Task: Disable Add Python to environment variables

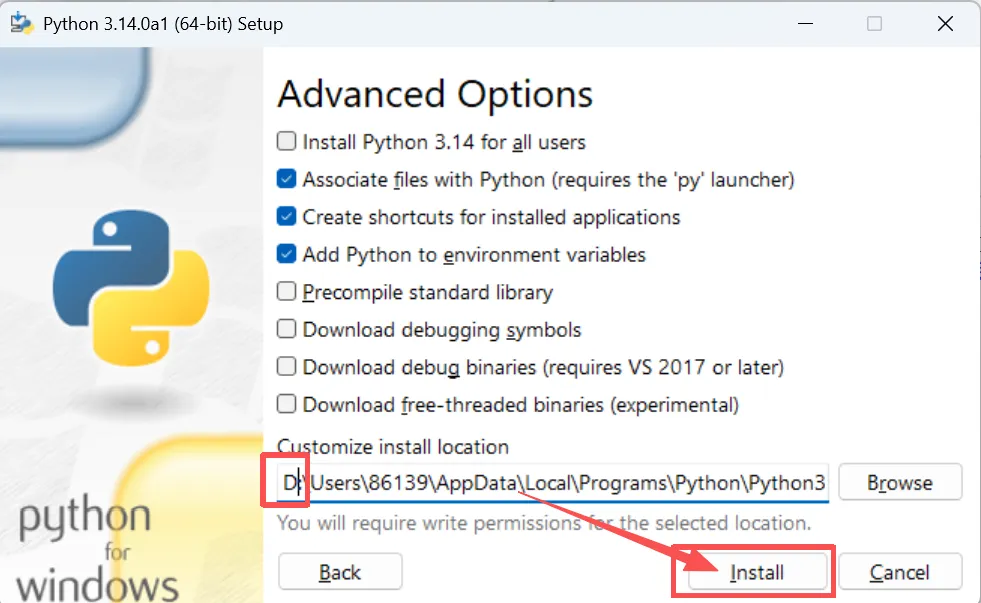Action: (286, 254)
